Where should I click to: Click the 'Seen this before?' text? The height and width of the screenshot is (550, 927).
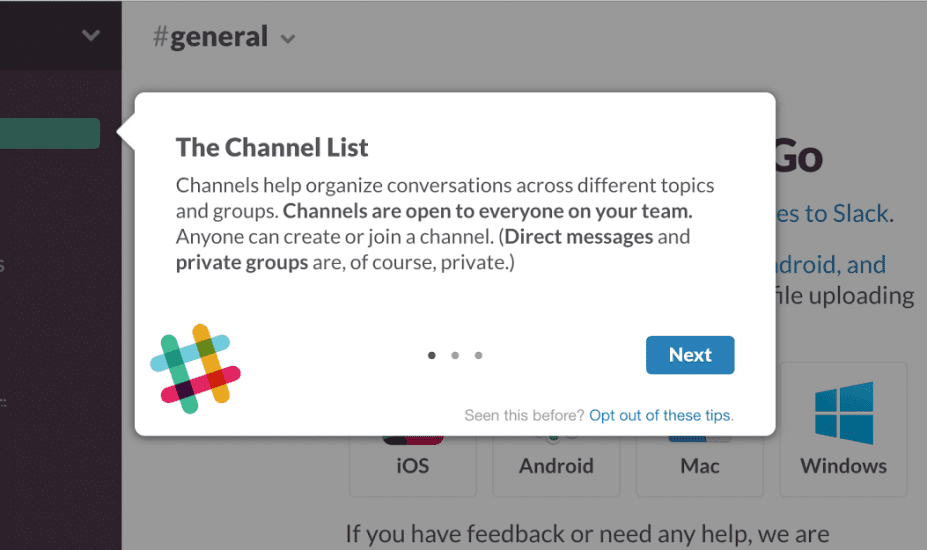(x=524, y=415)
